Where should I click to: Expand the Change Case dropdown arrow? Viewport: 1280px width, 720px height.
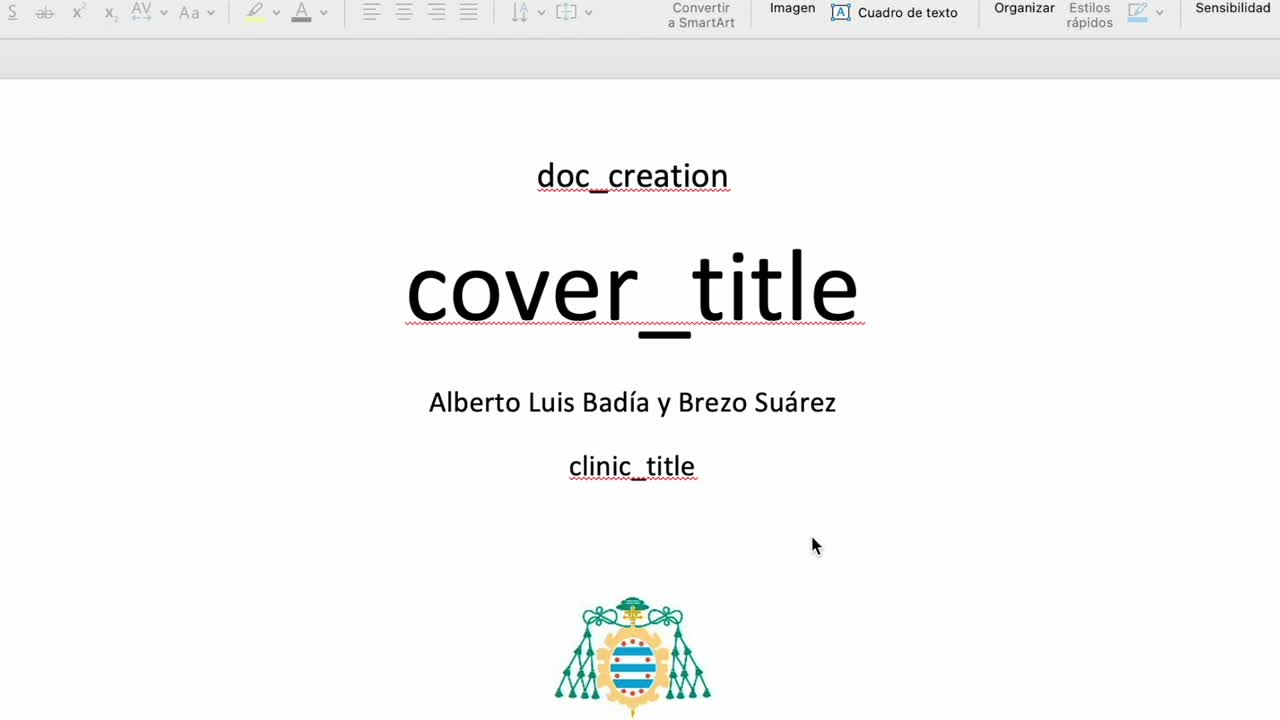(x=210, y=13)
